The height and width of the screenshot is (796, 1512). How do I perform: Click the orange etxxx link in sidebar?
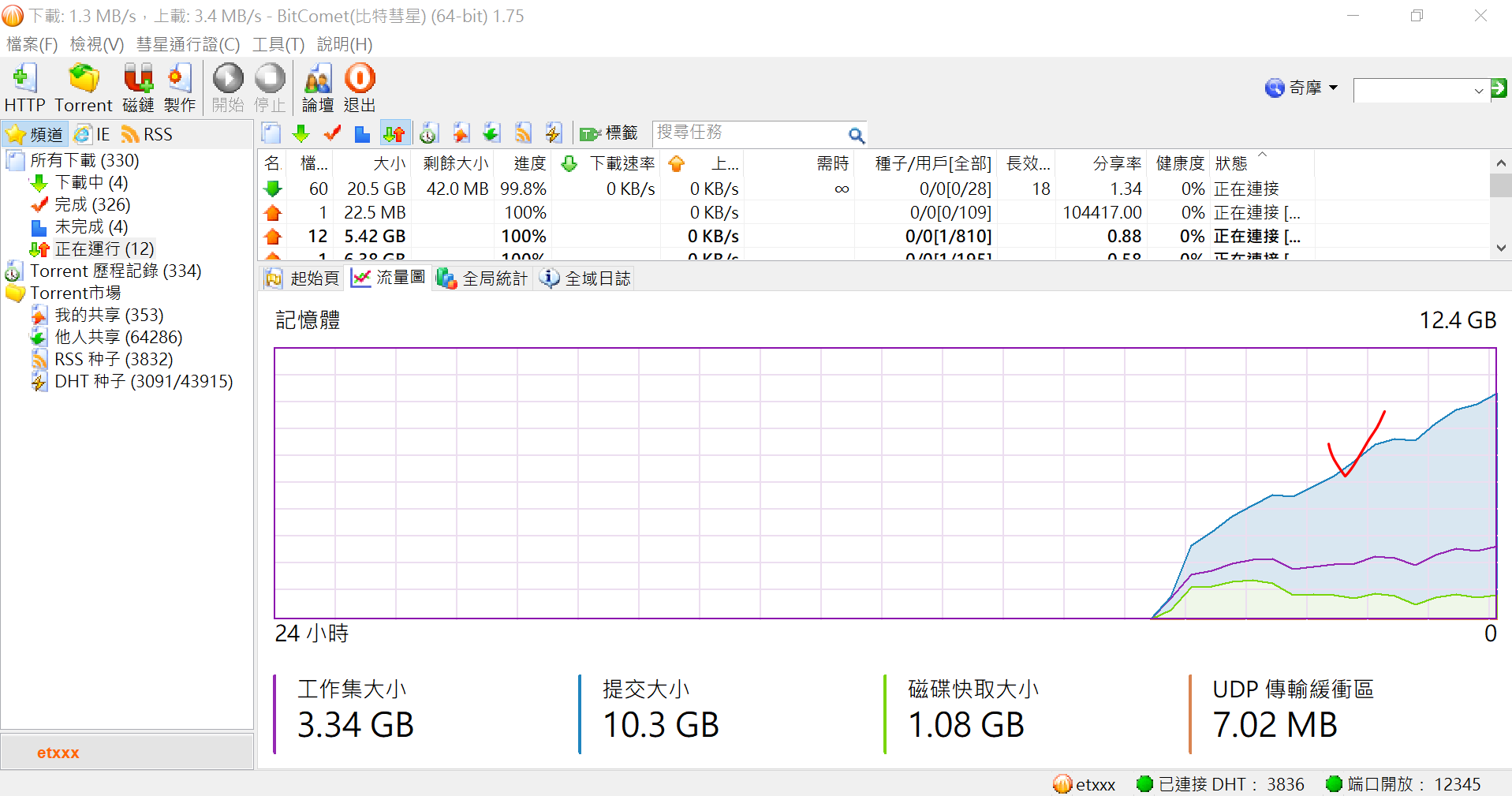click(58, 753)
